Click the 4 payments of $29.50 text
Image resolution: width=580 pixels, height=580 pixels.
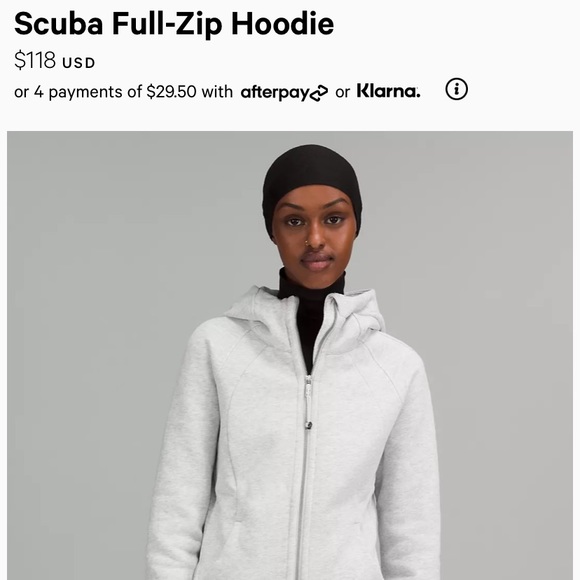click(x=115, y=92)
